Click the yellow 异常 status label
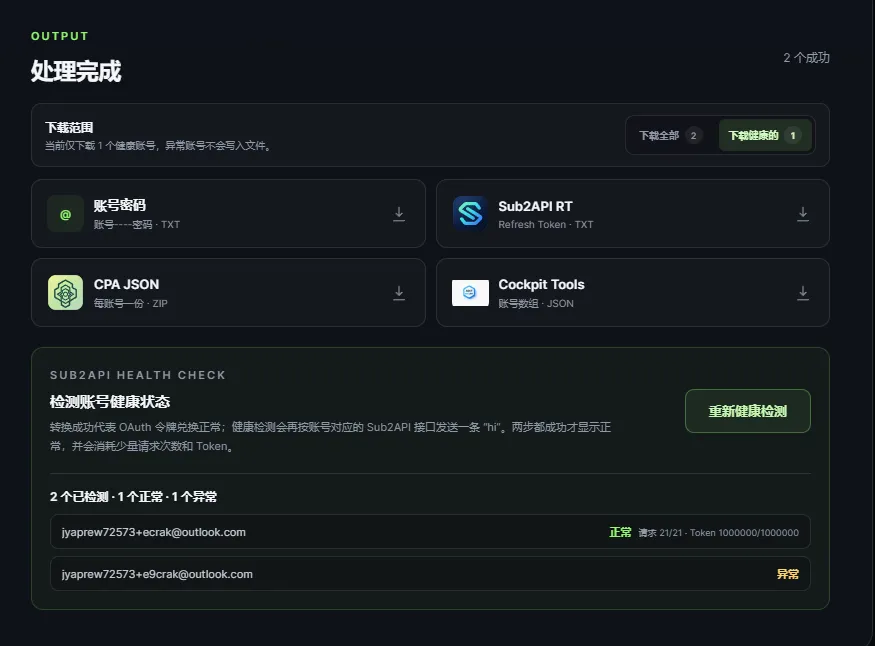The image size is (875, 646). (787, 574)
